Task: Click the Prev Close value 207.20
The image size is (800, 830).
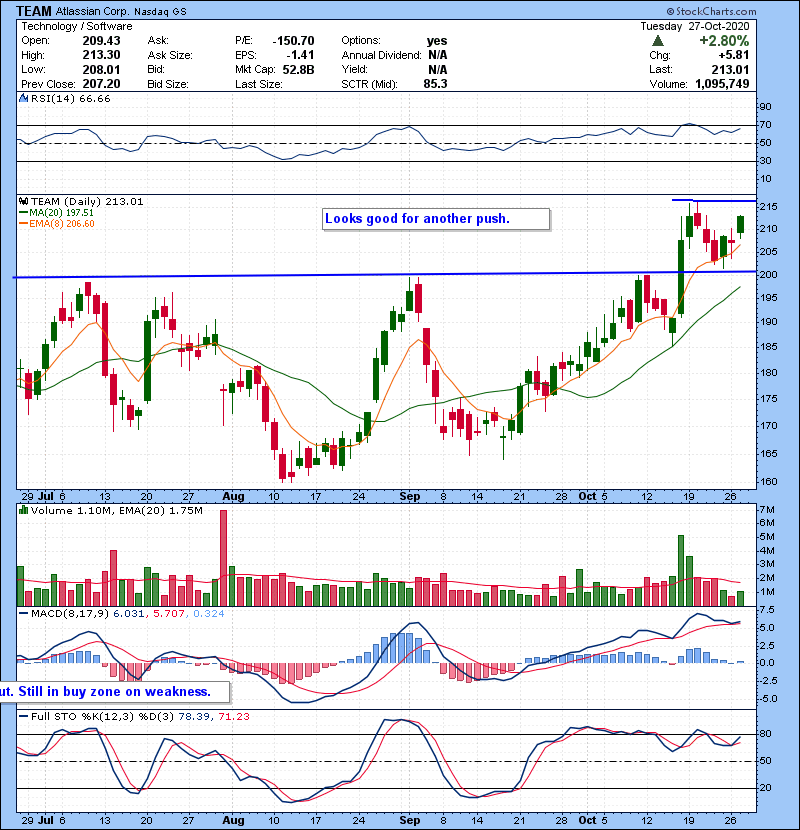Action: click(x=101, y=84)
